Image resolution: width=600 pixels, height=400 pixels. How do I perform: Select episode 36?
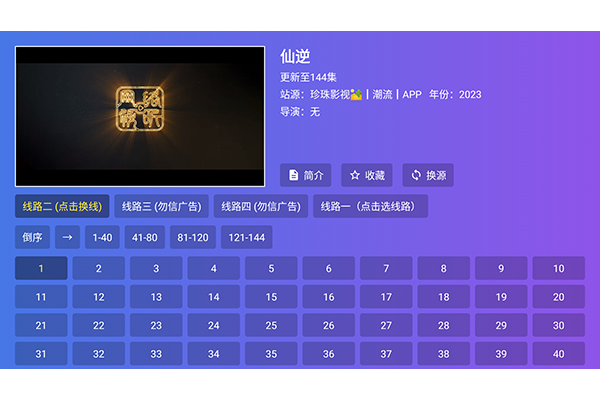click(329, 354)
